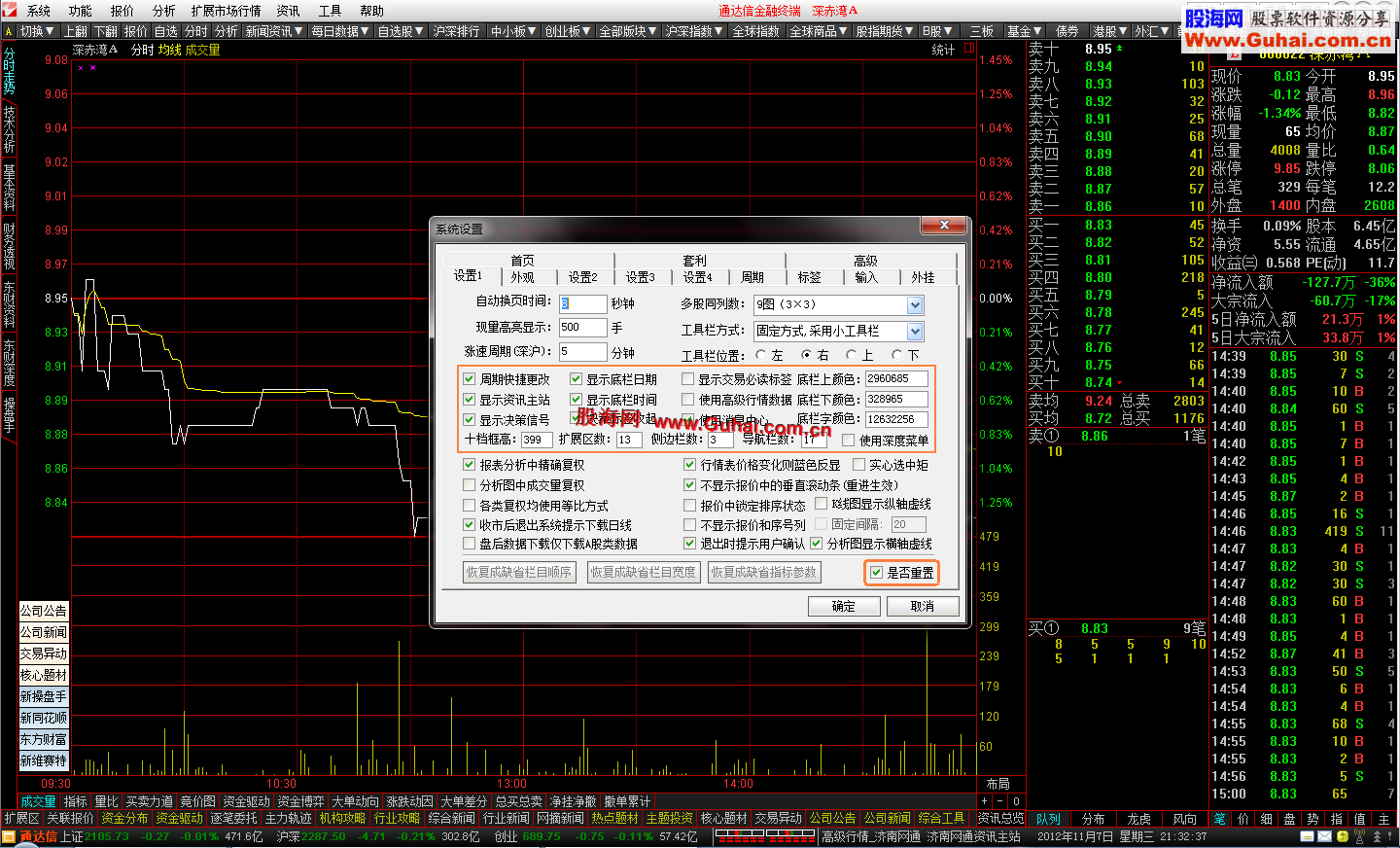This screenshot has height=848, width=1400.
Task: Toggle 报表分析中精确复权 checkbox
Action: [x=470, y=465]
